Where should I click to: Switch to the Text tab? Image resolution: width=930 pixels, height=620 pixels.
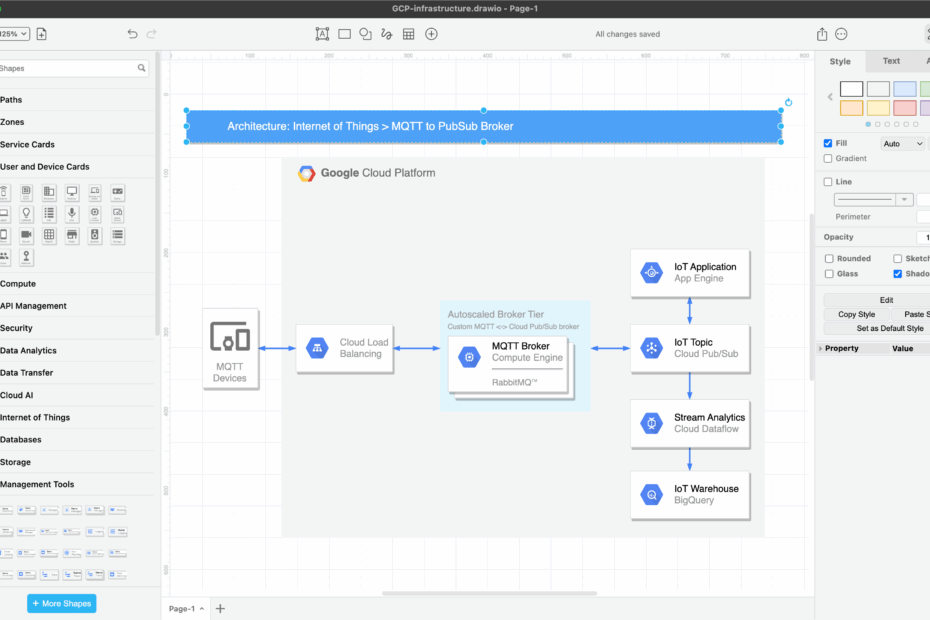(x=891, y=61)
